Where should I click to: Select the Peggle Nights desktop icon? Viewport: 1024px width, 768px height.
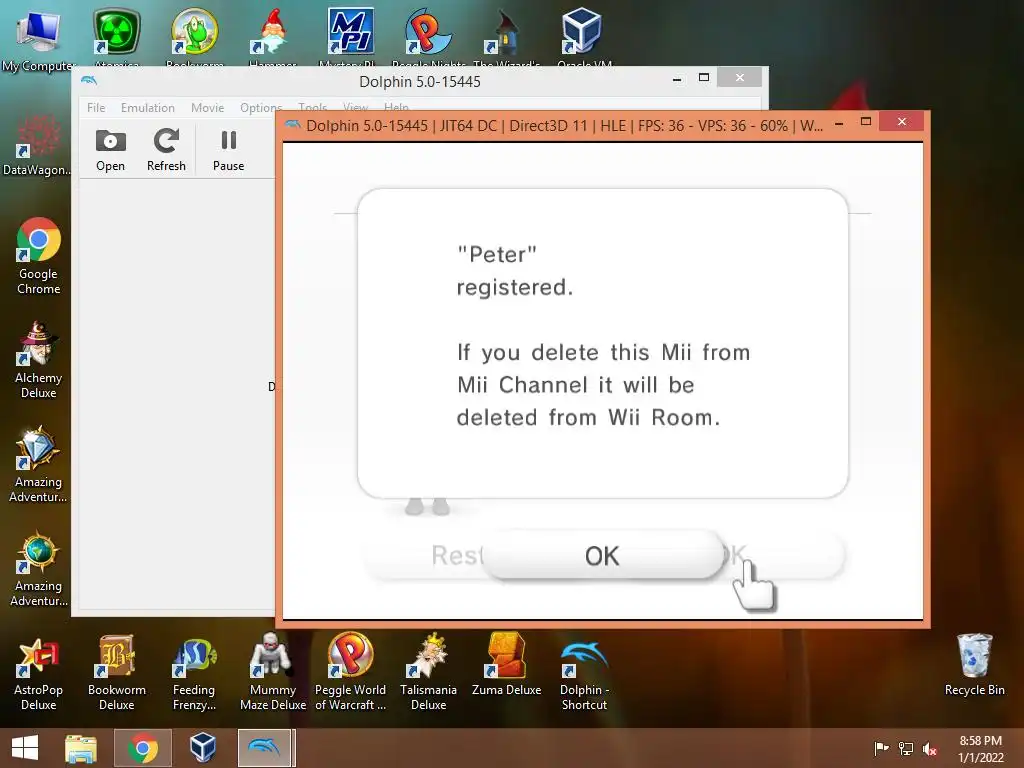[x=428, y=36]
